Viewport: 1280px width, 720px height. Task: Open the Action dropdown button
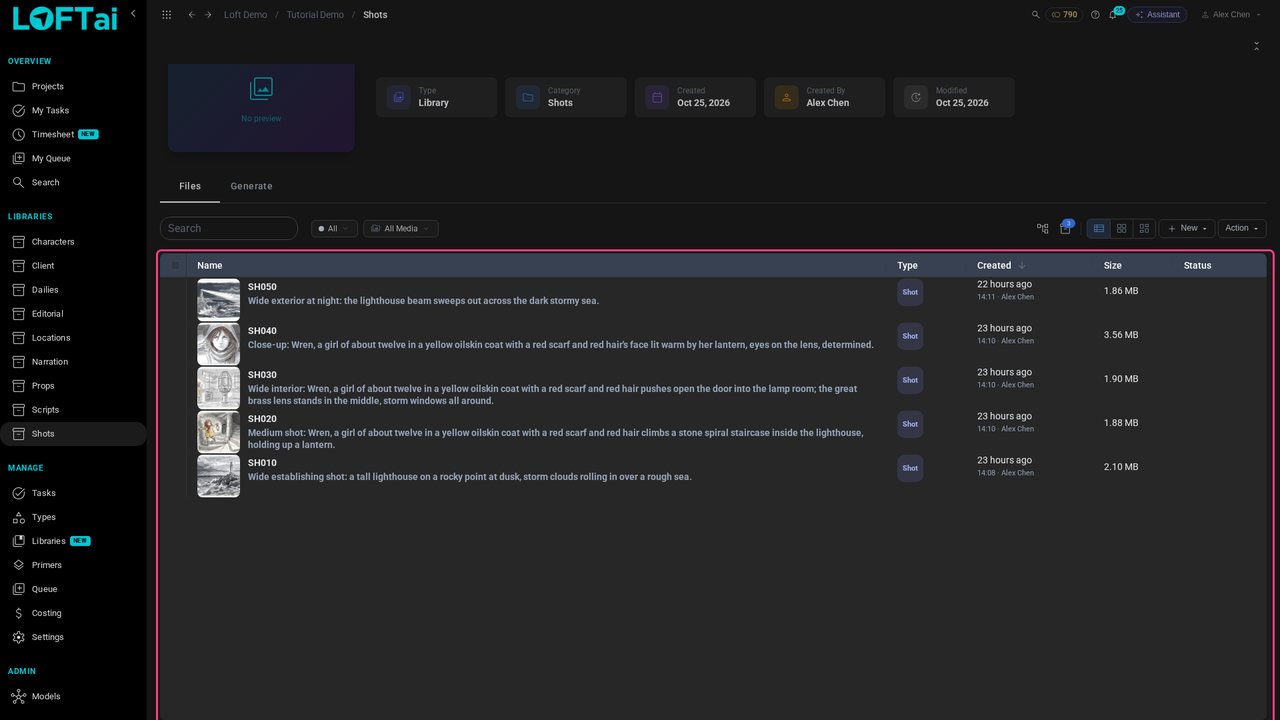(x=1242, y=228)
